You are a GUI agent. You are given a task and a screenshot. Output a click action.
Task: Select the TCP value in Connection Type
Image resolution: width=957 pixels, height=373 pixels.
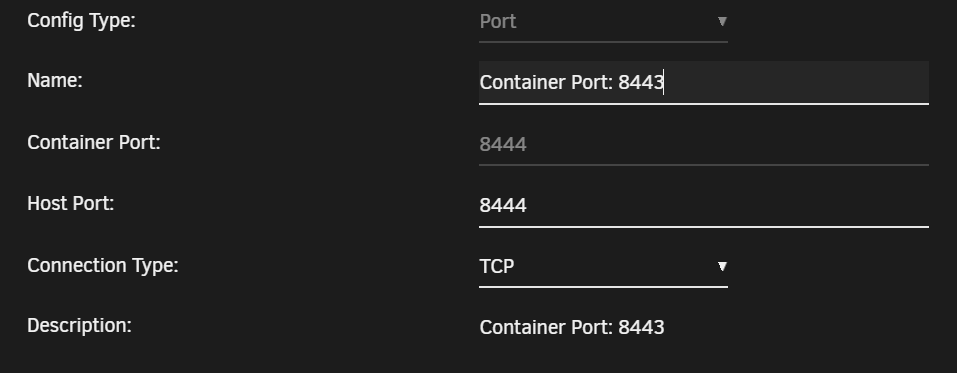[497, 267]
